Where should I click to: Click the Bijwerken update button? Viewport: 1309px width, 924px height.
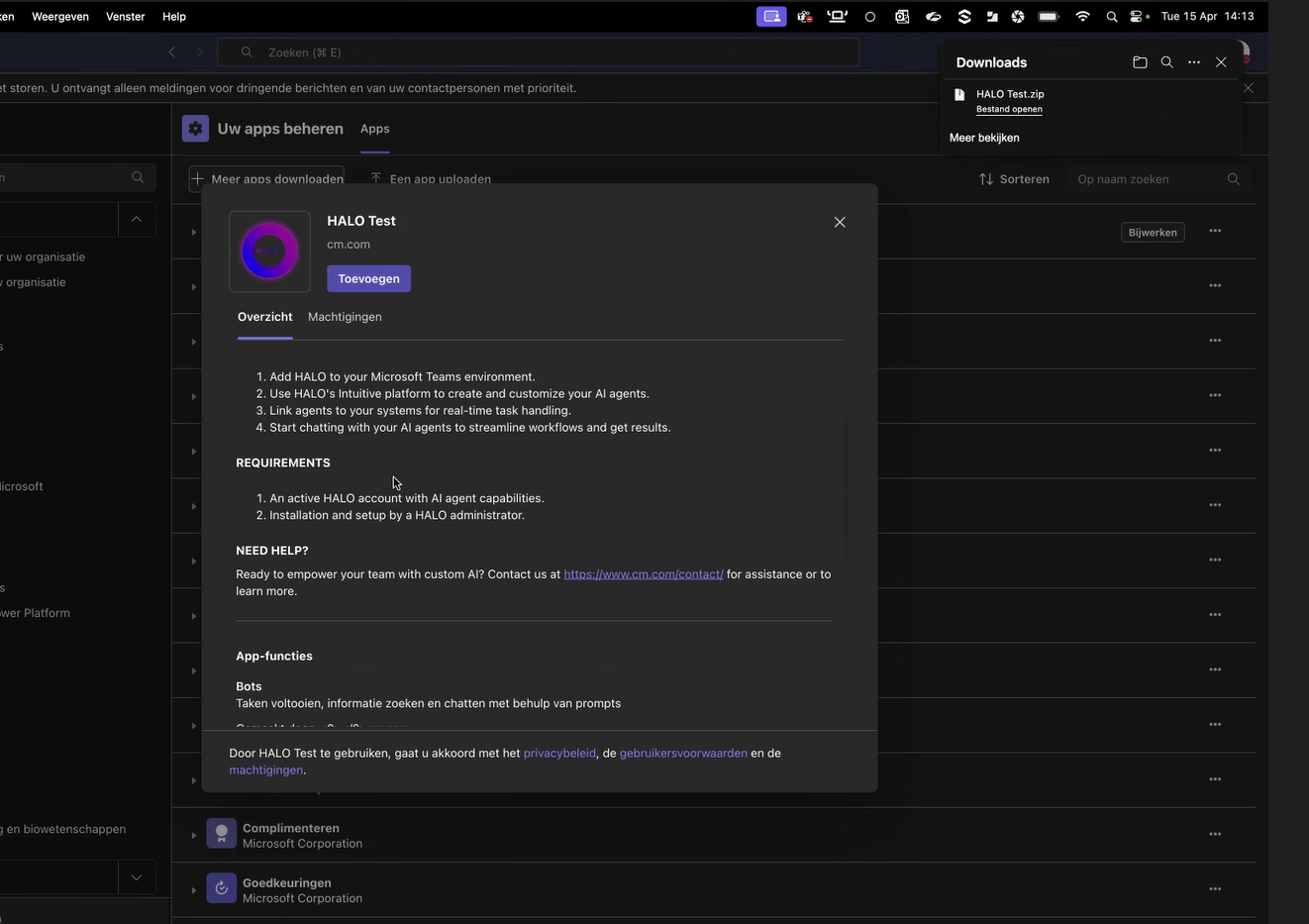pos(1153,232)
